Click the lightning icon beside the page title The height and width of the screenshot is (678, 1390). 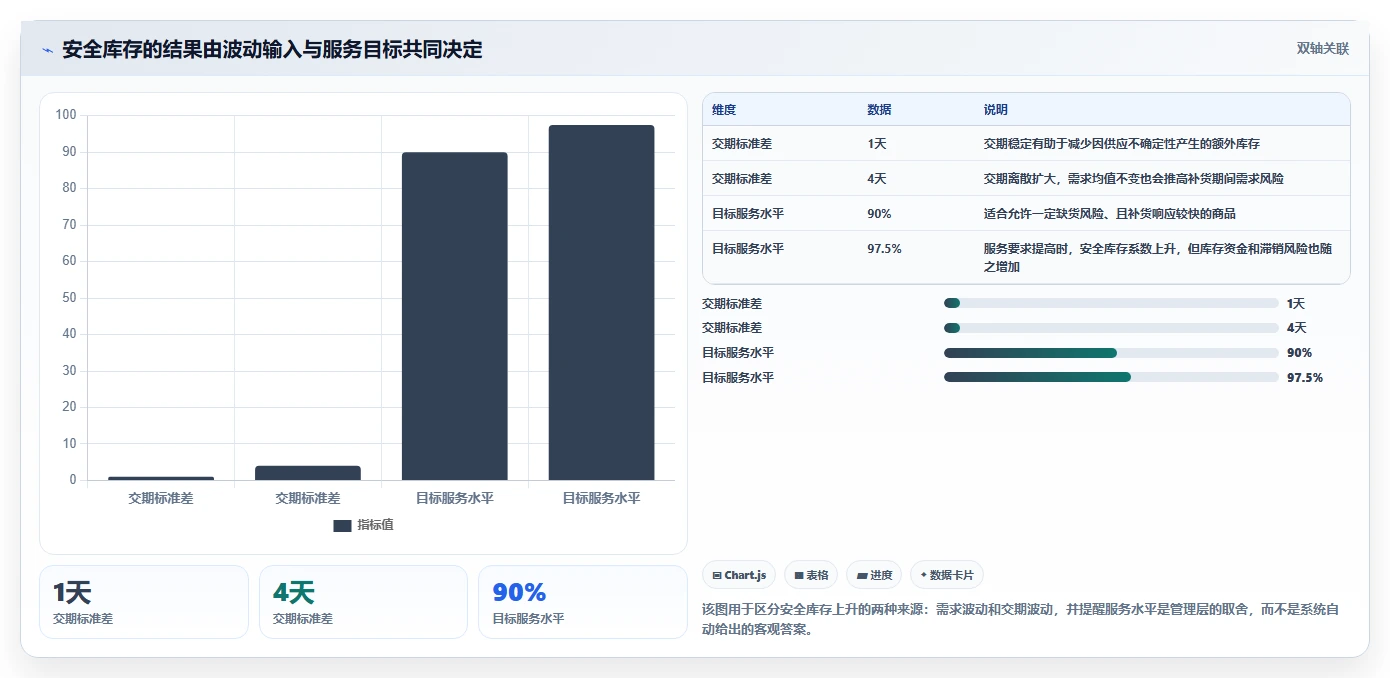tap(47, 50)
